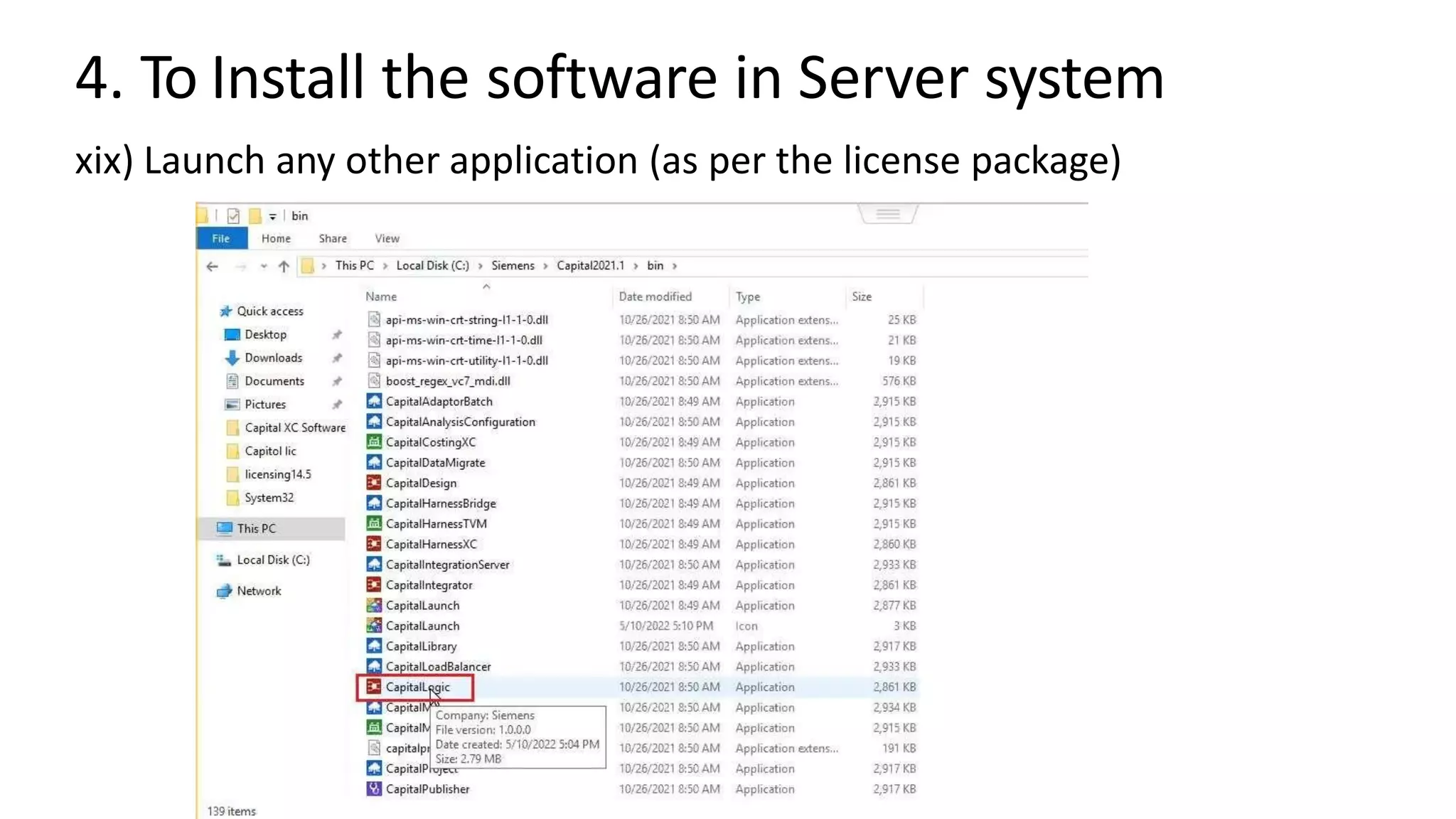
Task: Click the Icon type cell for CapitalLaunch
Action: (x=746, y=626)
